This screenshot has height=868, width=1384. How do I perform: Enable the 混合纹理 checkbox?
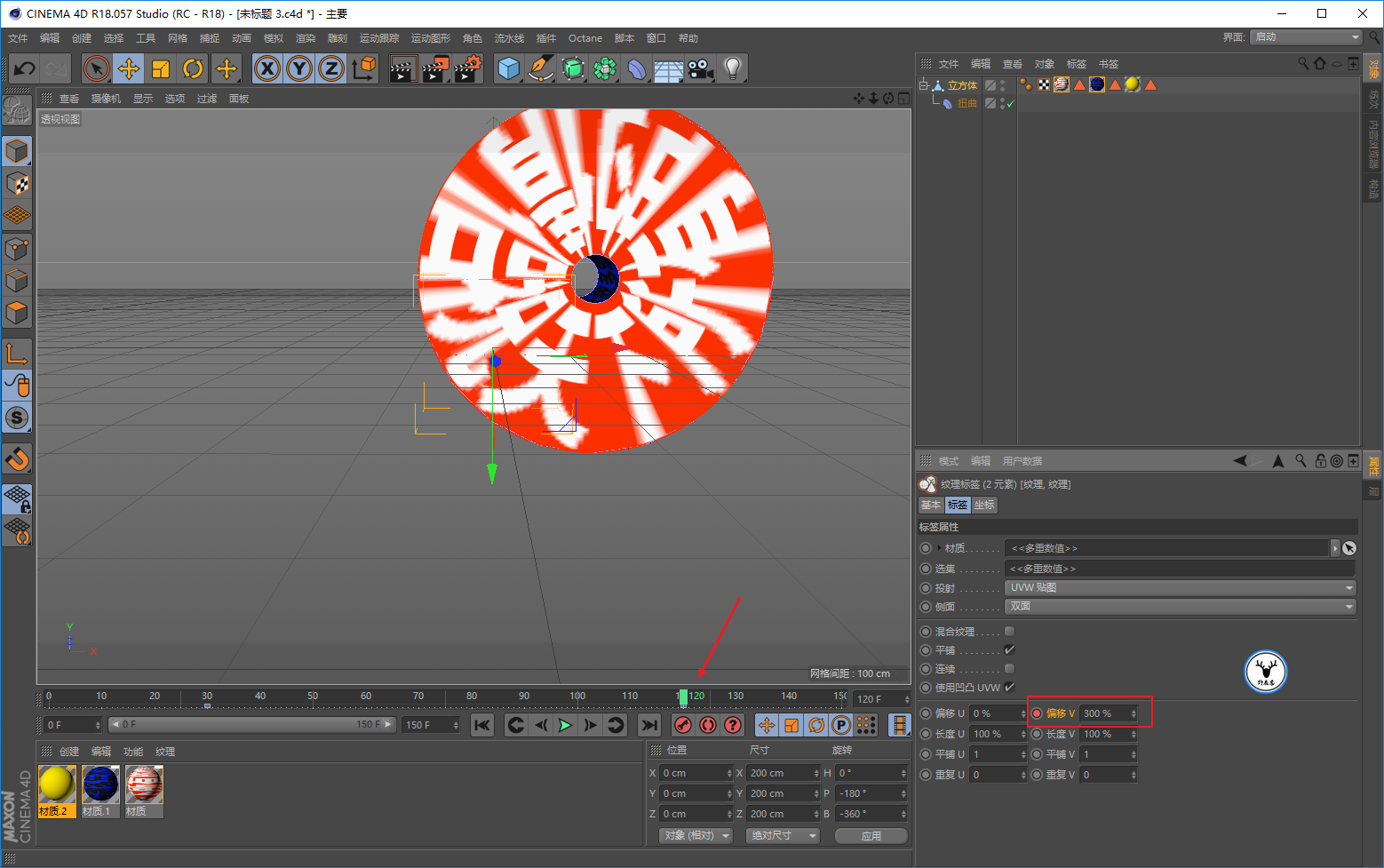[x=1009, y=632]
